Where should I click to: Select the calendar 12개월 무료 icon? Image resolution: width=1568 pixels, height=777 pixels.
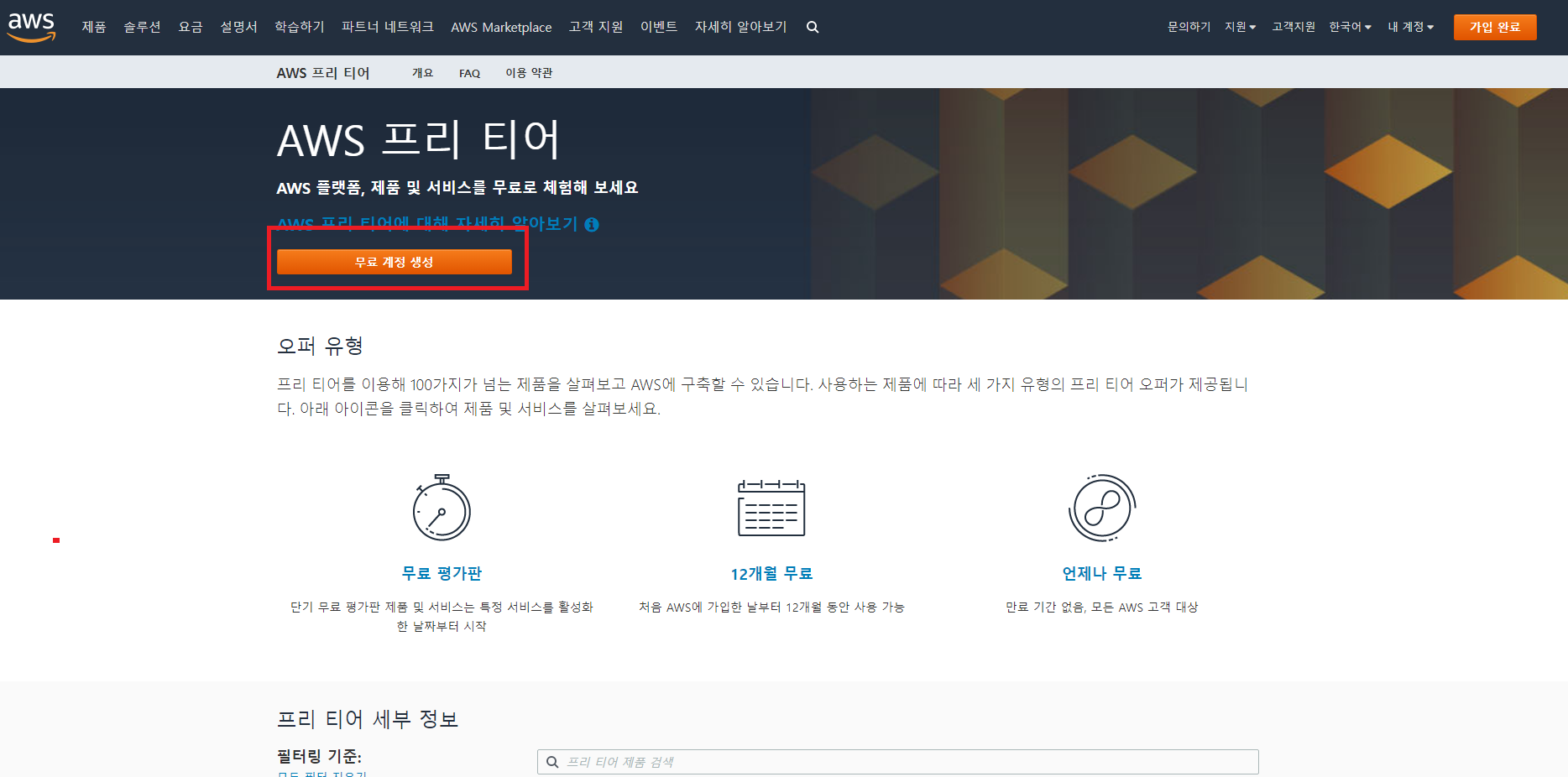coord(771,508)
